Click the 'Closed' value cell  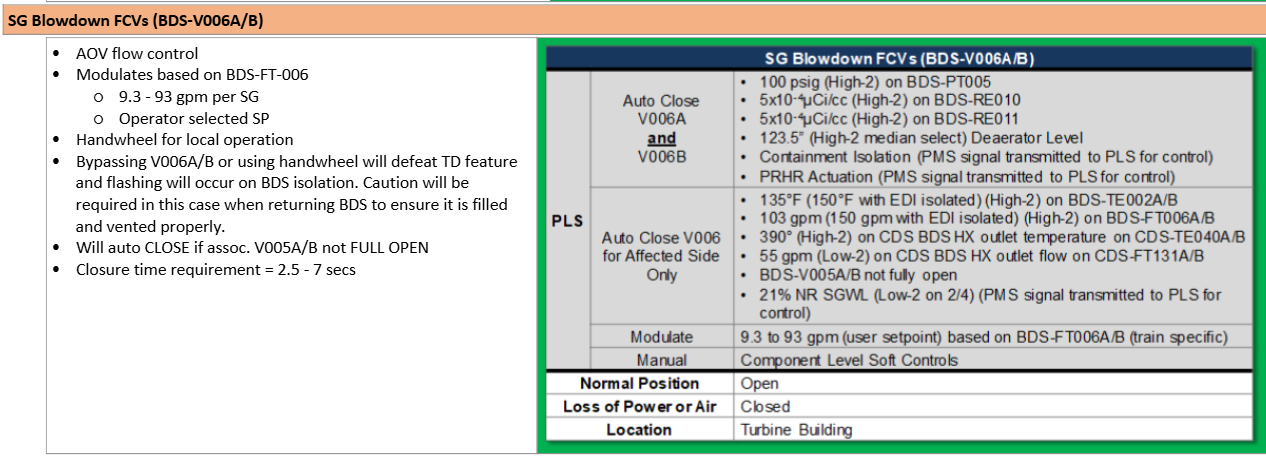(993, 406)
